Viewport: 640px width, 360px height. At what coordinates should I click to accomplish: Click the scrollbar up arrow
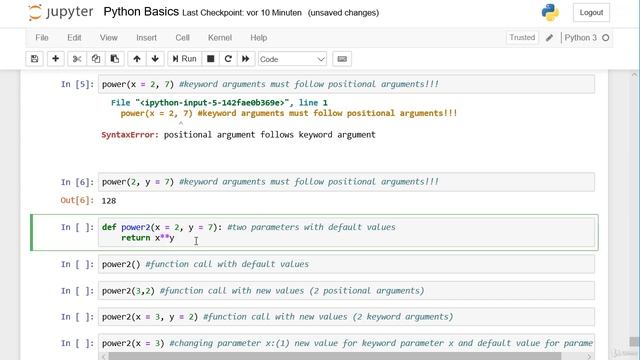[634, 74]
